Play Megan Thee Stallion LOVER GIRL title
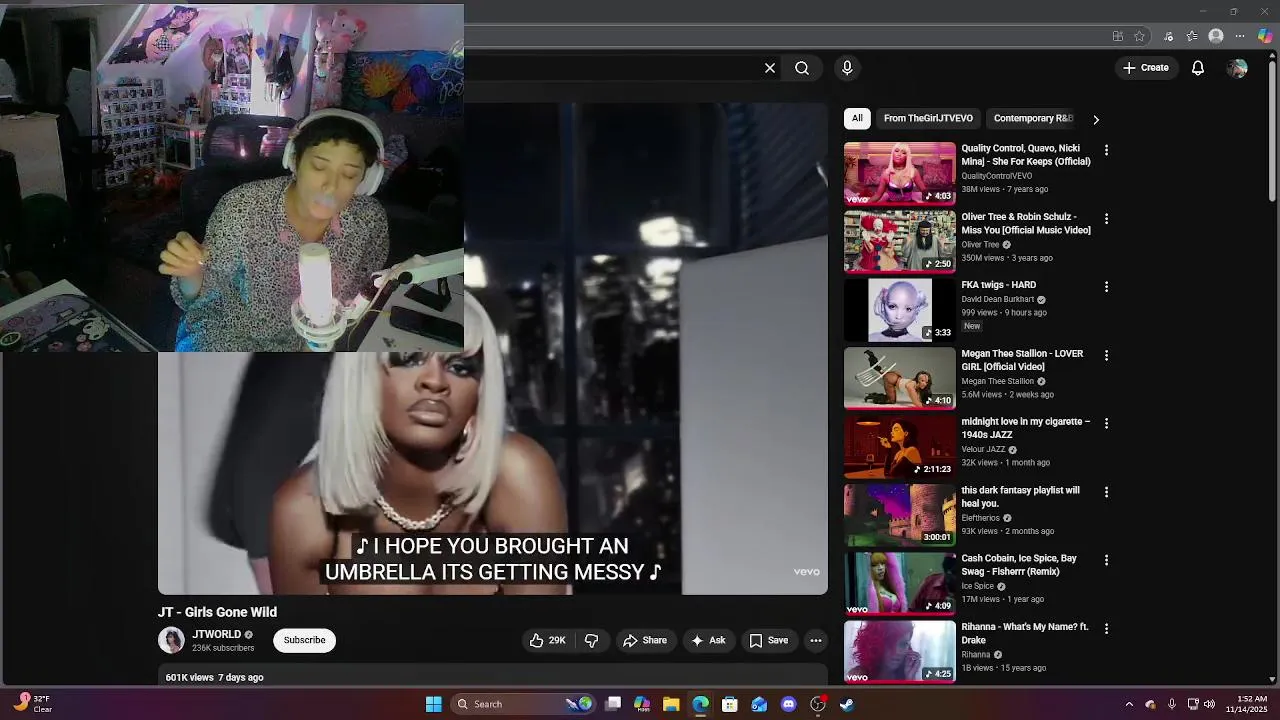1280x720 pixels. pos(1022,360)
